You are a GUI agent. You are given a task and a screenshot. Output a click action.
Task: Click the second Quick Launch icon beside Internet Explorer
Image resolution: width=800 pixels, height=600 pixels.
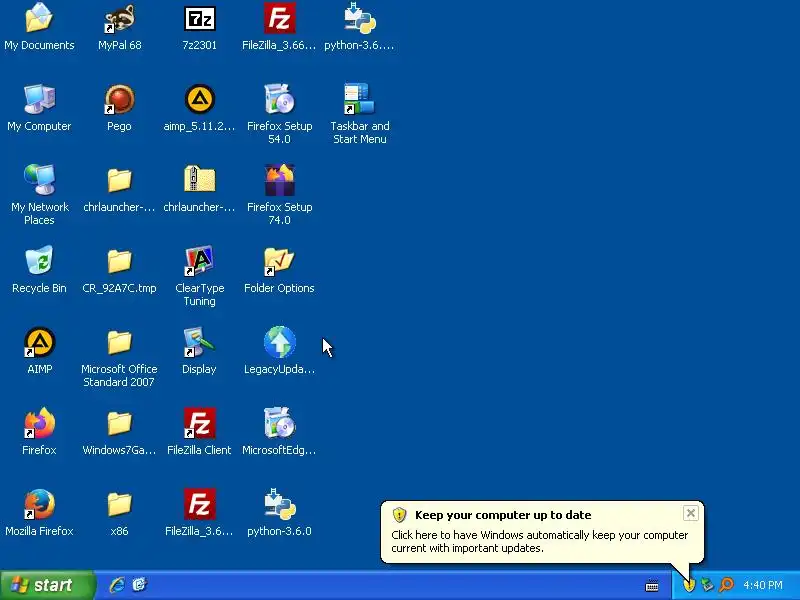tap(139, 585)
